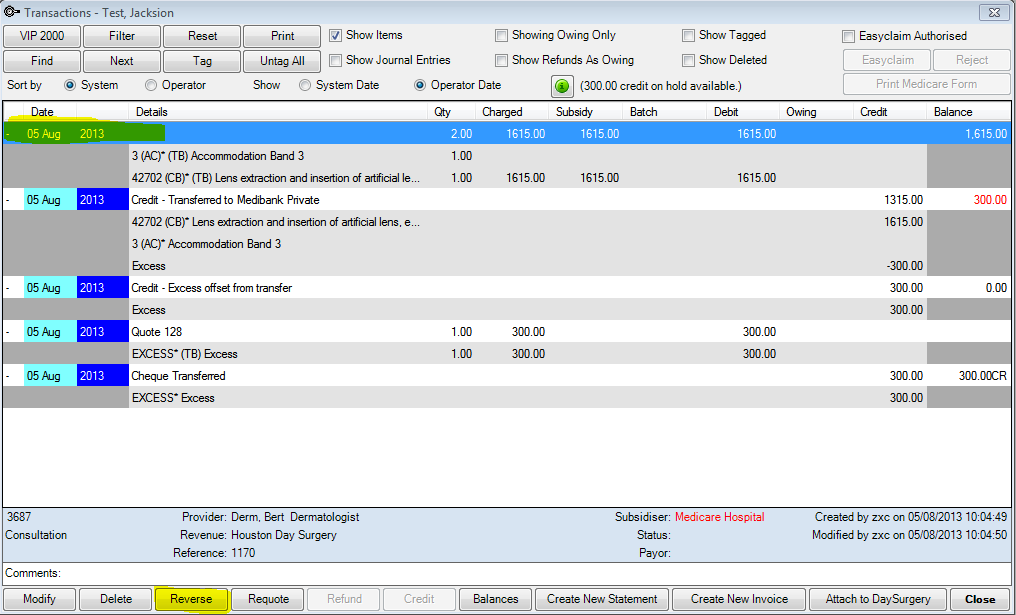Click into the Comments field
This screenshot has width=1016, height=615.
tap(537, 574)
